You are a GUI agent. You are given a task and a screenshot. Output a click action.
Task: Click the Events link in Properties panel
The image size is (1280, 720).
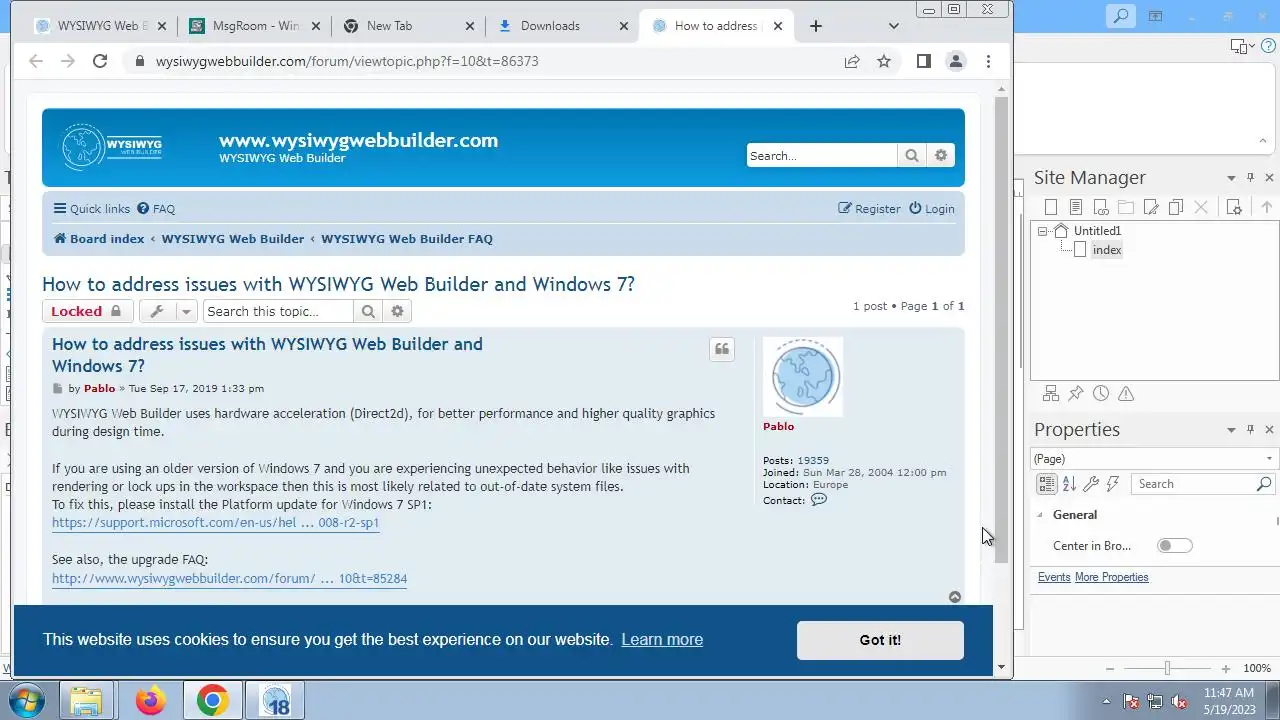(x=1054, y=577)
